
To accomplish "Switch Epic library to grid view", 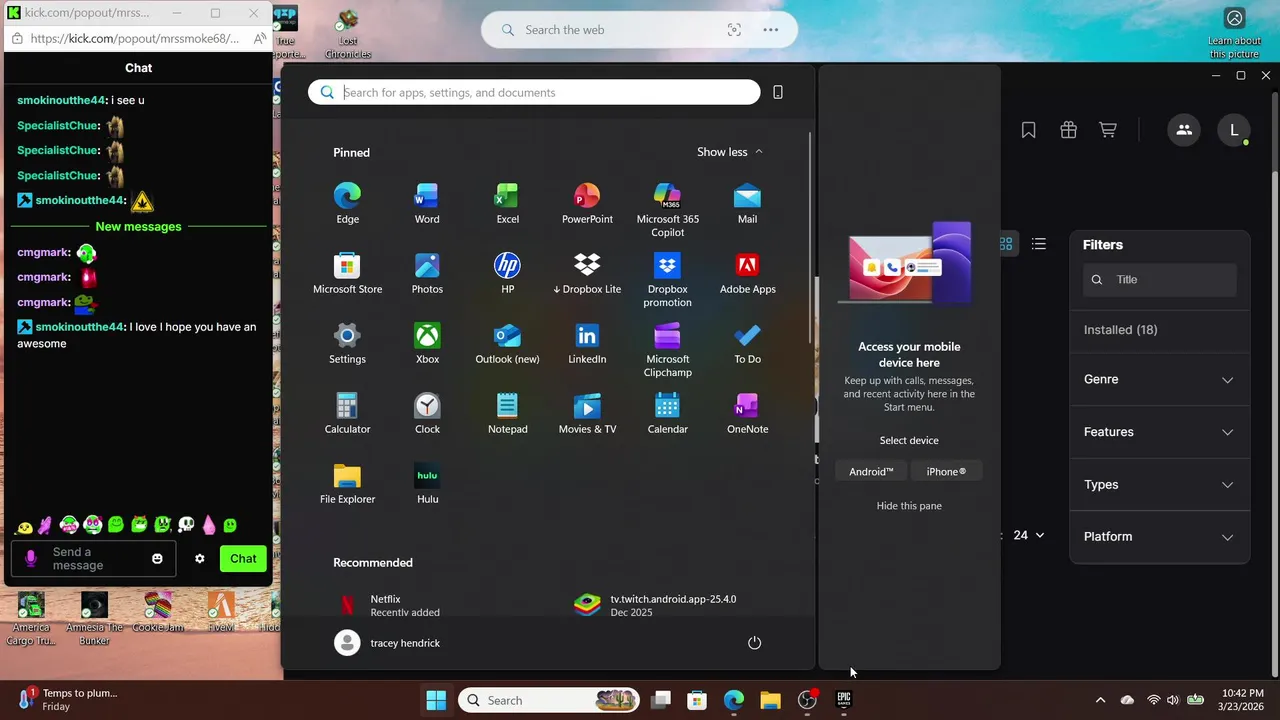I will [x=1006, y=244].
